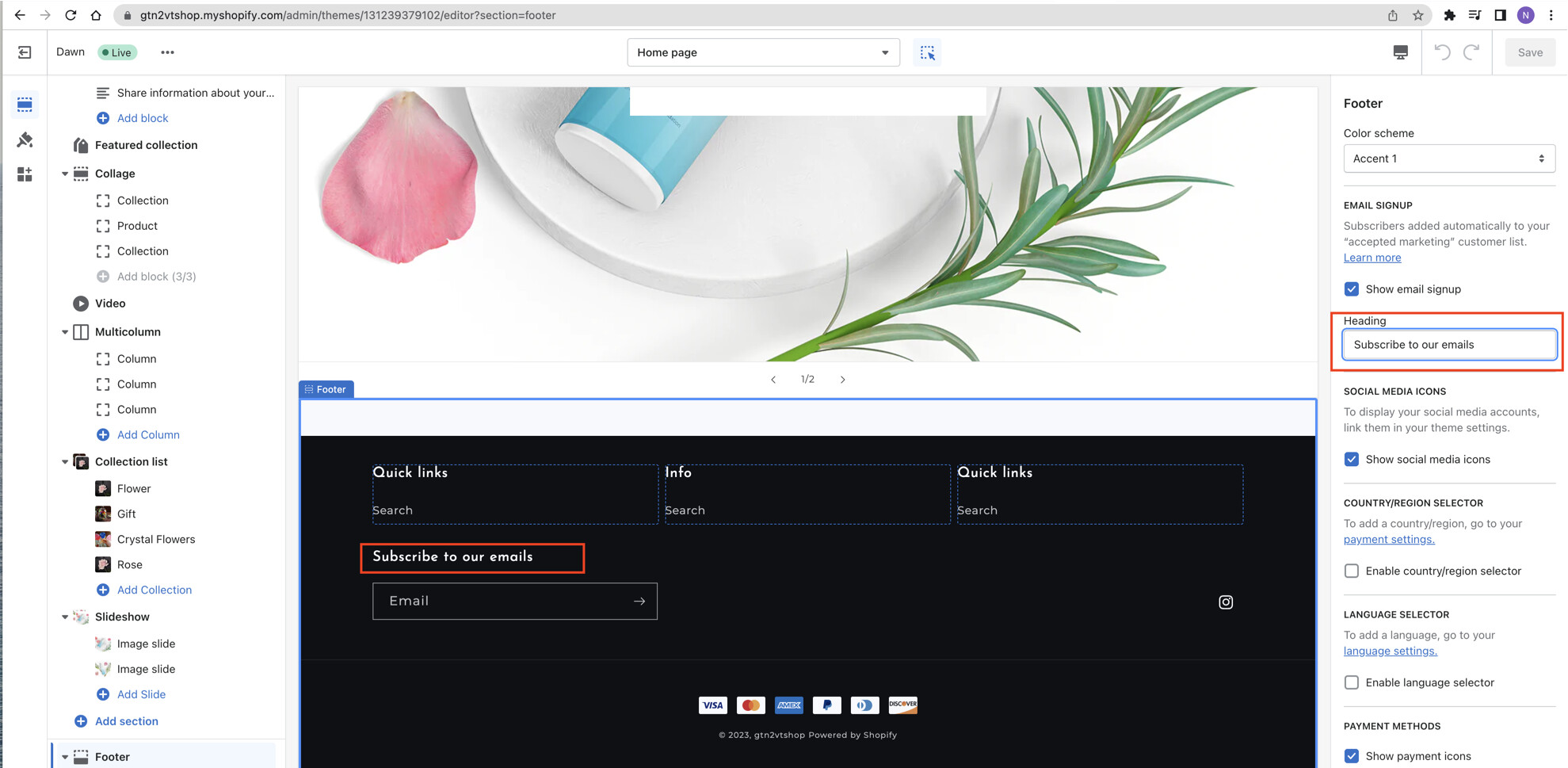Image resolution: width=1568 pixels, height=768 pixels.
Task: Click the Footer label tag in preview
Action: click(326, 389)
